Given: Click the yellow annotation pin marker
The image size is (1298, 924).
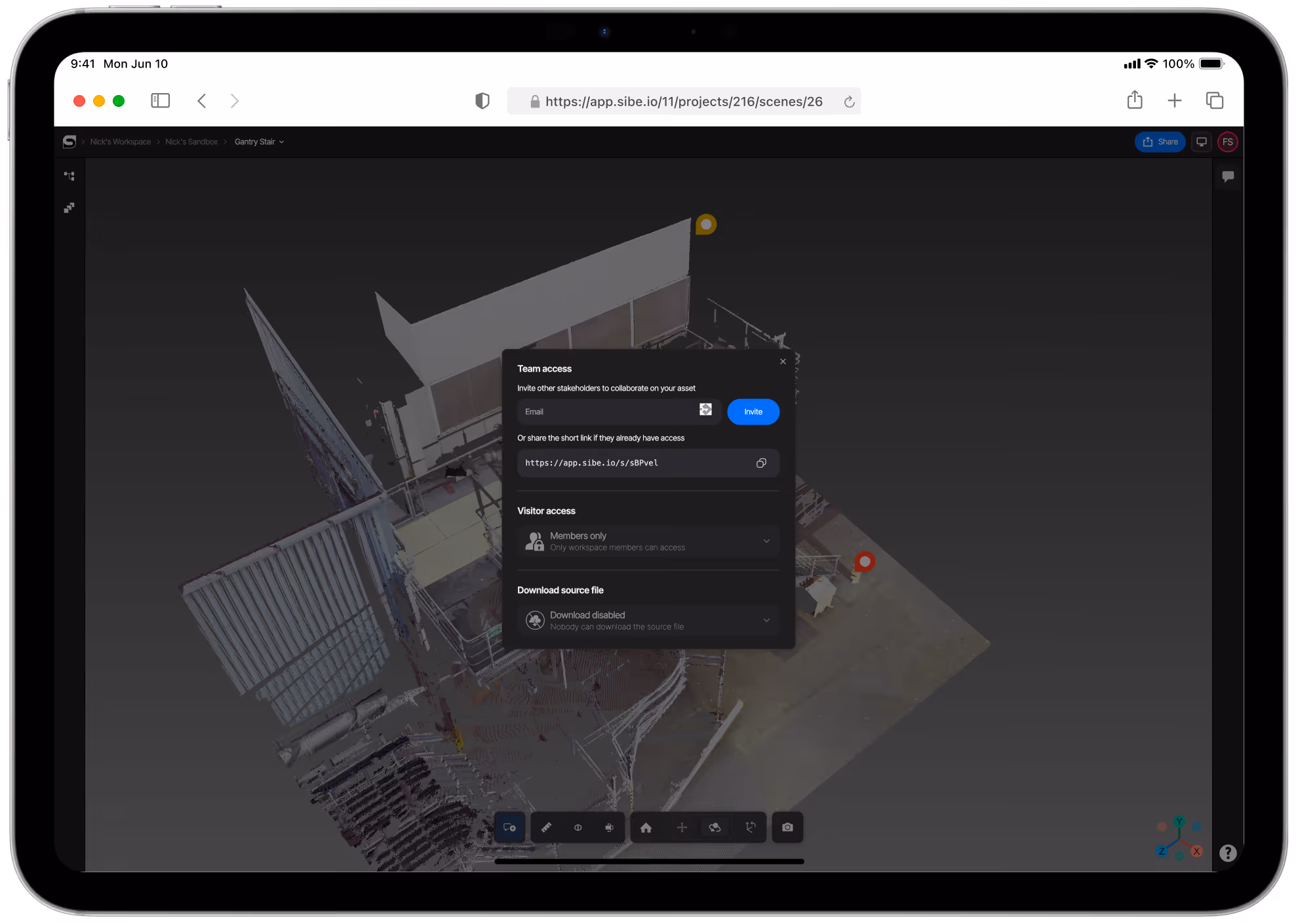Looking at the screenshot, I should [706, 225].
